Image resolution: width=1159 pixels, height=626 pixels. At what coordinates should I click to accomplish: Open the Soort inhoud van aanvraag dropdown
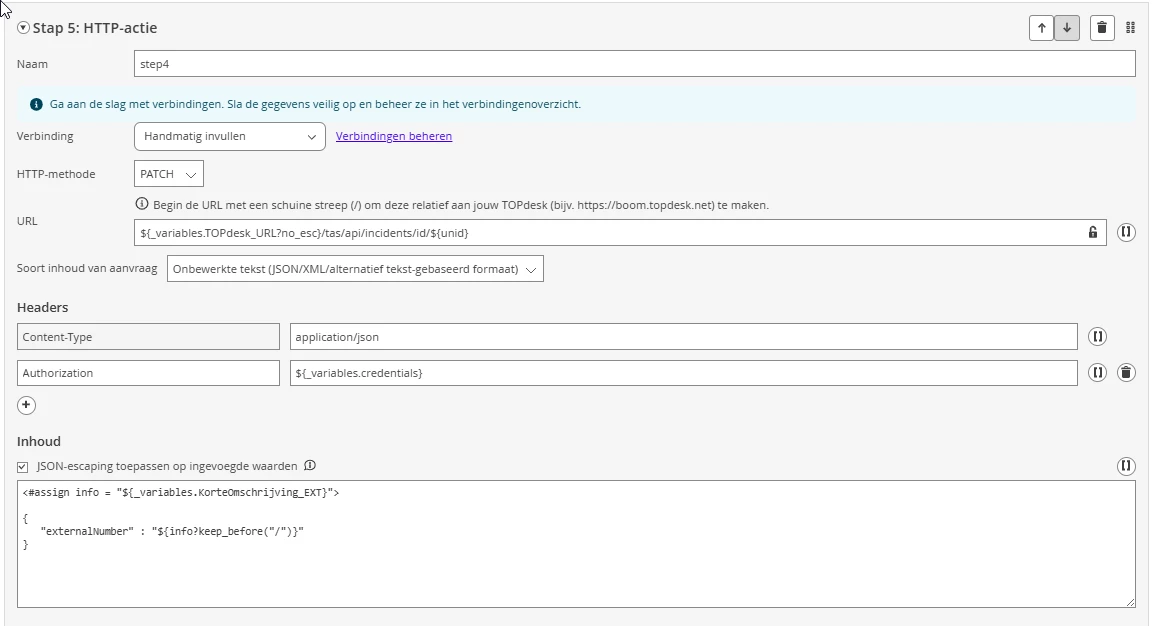point(355,268)
